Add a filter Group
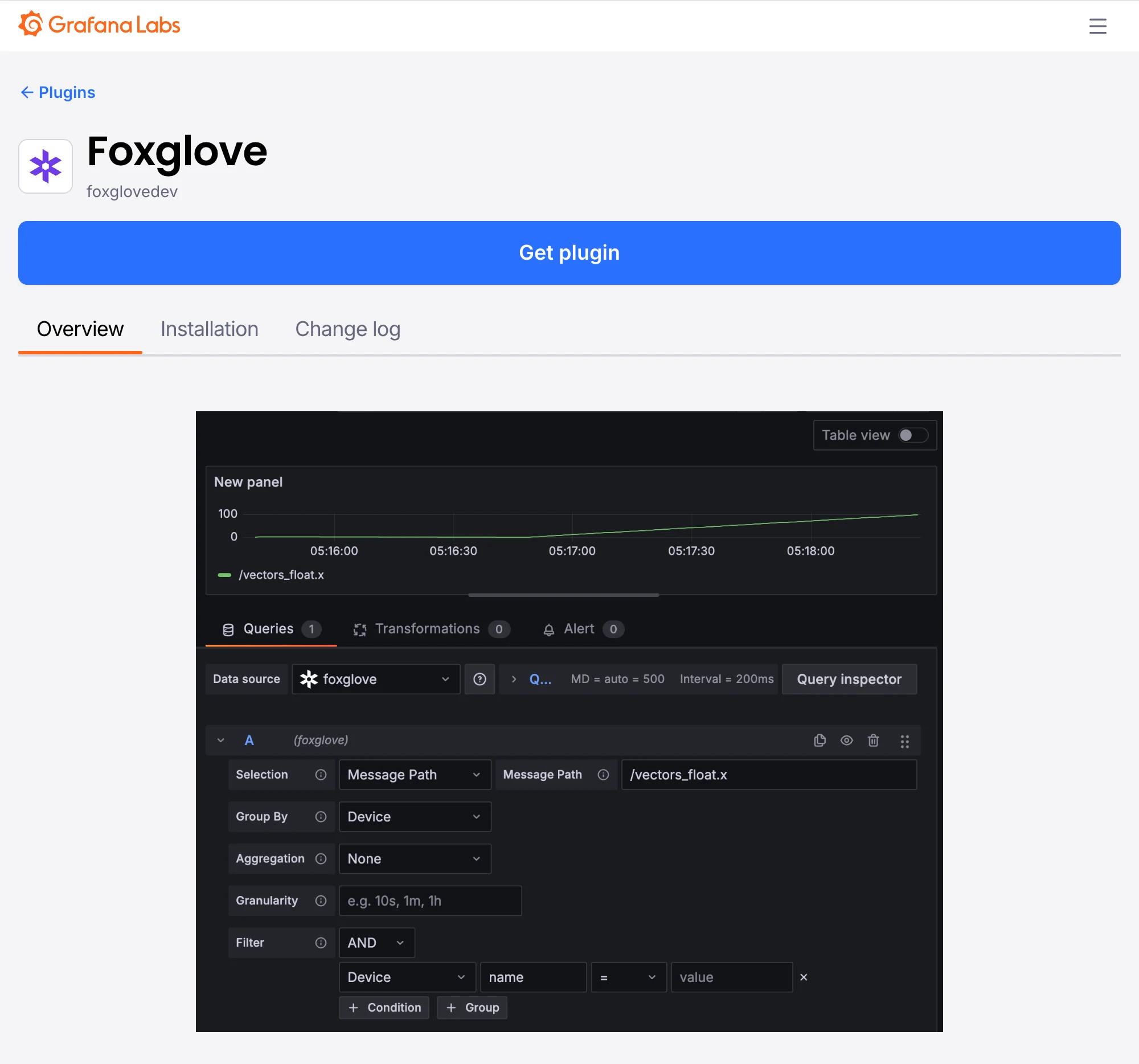 [x=472, y=1007]
